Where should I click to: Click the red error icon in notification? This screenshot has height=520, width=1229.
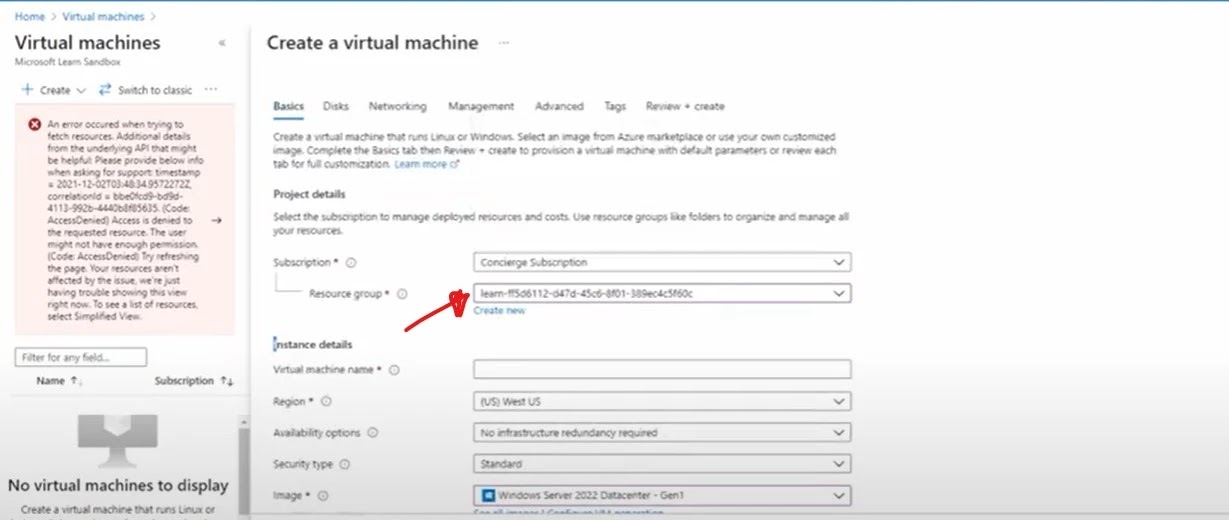(35, 125)
